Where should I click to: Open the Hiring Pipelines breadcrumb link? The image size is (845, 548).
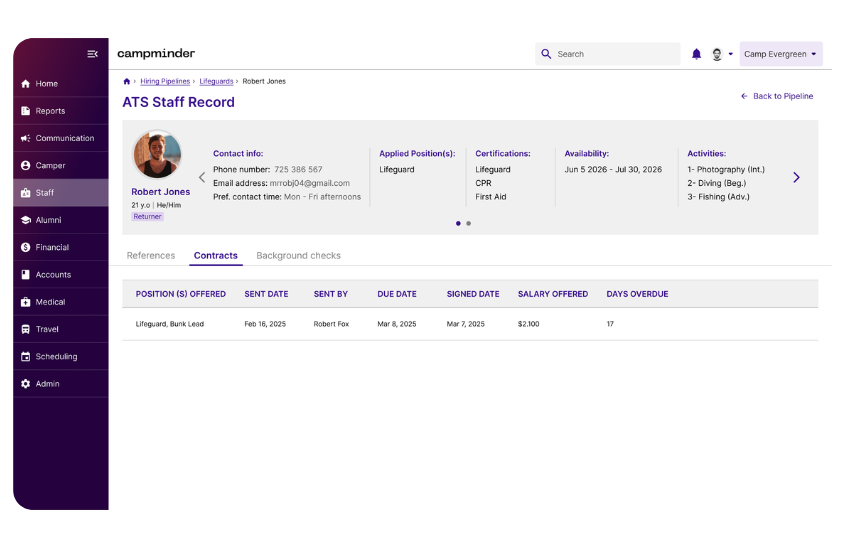(165, 81)
